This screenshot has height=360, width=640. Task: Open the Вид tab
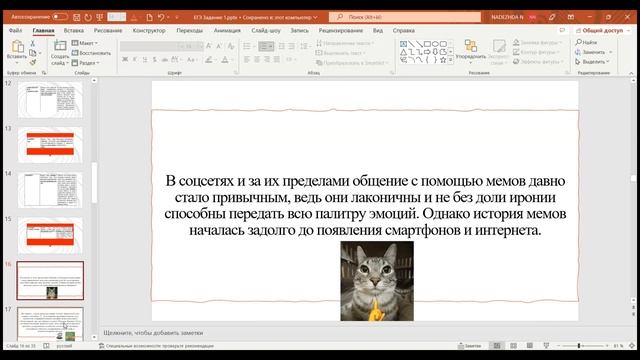[x=378, y=31]
